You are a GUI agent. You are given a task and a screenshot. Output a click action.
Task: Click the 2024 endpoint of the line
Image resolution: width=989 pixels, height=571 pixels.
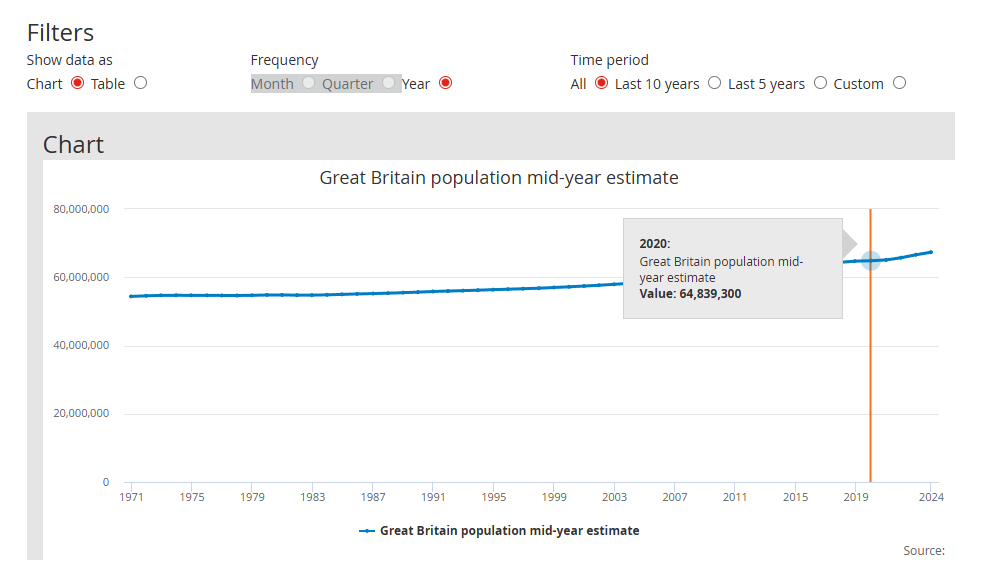931,252
